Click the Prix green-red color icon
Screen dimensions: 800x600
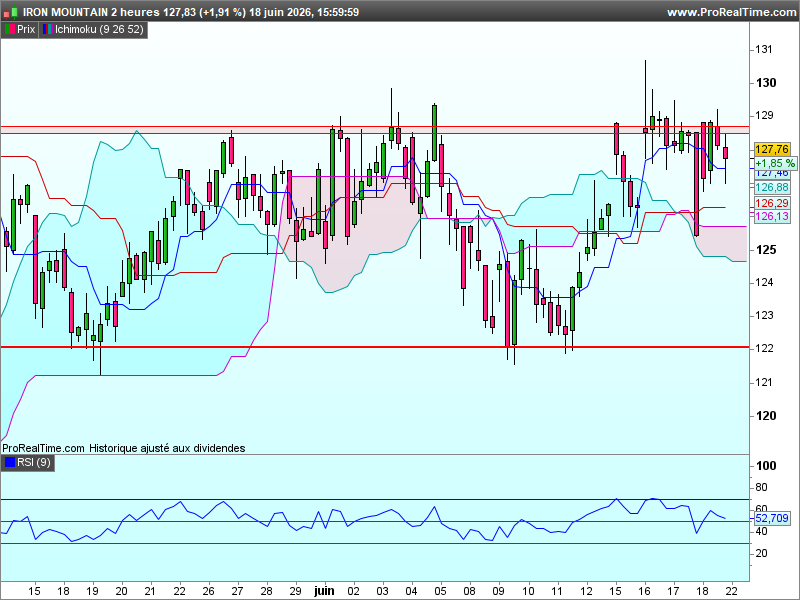10,30
